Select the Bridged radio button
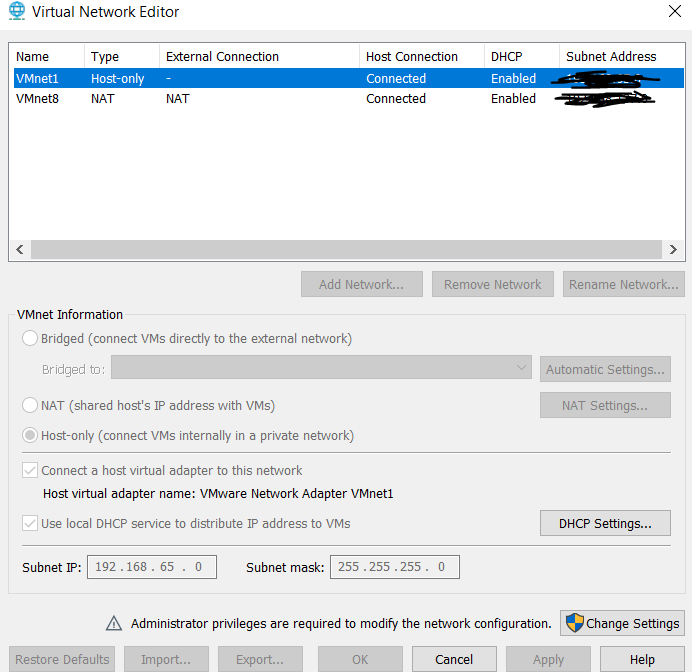The height and width of the screenshot is (672, 692). point(30,338)
